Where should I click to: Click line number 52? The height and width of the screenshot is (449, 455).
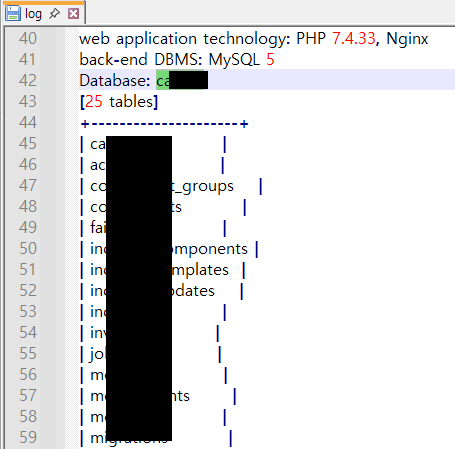click(28, 291)
